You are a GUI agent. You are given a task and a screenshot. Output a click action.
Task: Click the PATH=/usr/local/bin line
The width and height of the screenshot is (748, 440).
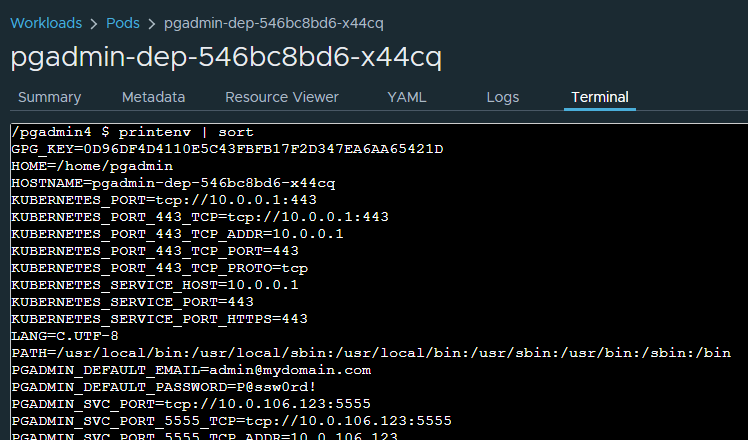tap(371, 353)
